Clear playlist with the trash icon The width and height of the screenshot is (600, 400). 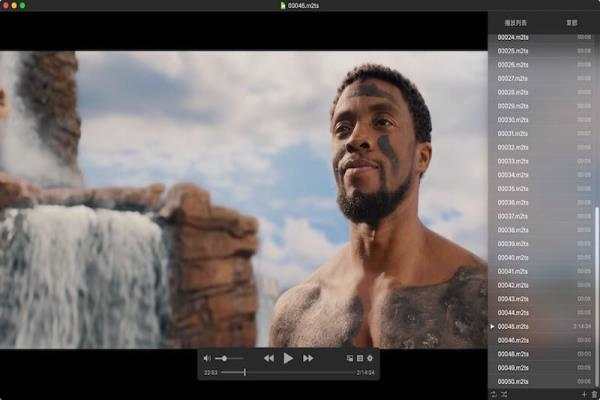click(x=594, y=394)
